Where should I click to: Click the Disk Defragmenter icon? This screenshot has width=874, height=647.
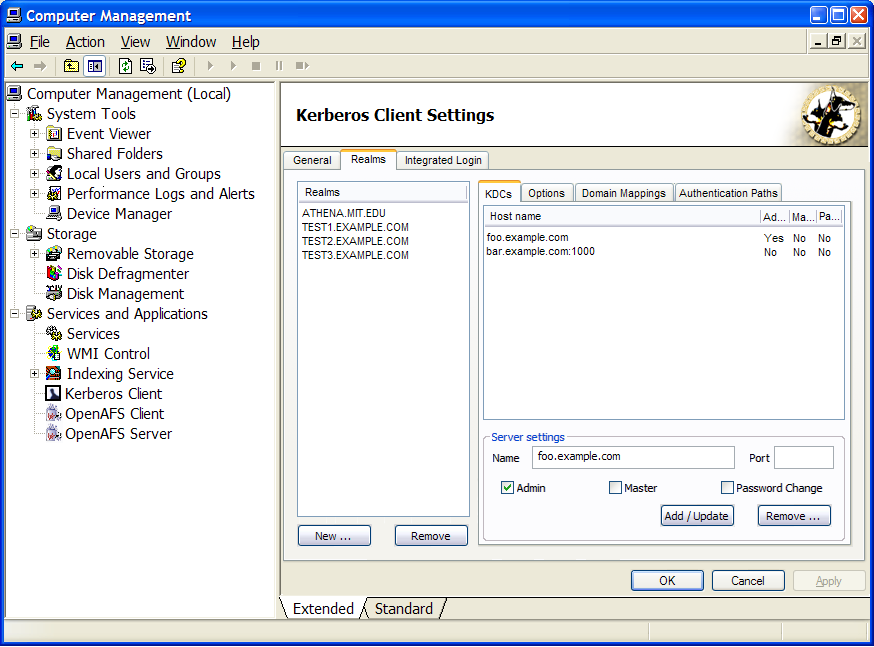pyautogui.click(x=54, y=274)
